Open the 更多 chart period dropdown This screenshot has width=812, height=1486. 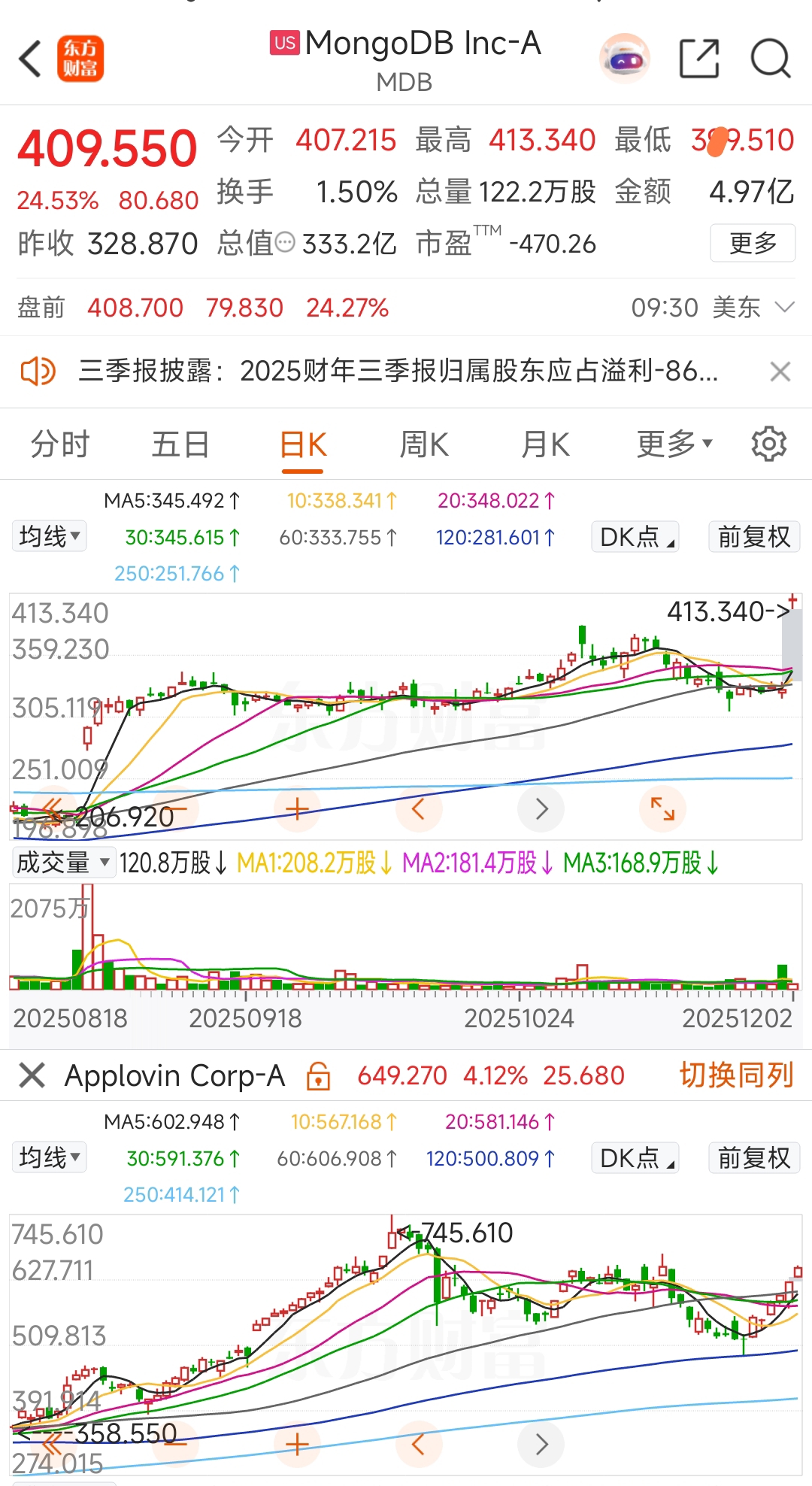click(x=674, y=444)
